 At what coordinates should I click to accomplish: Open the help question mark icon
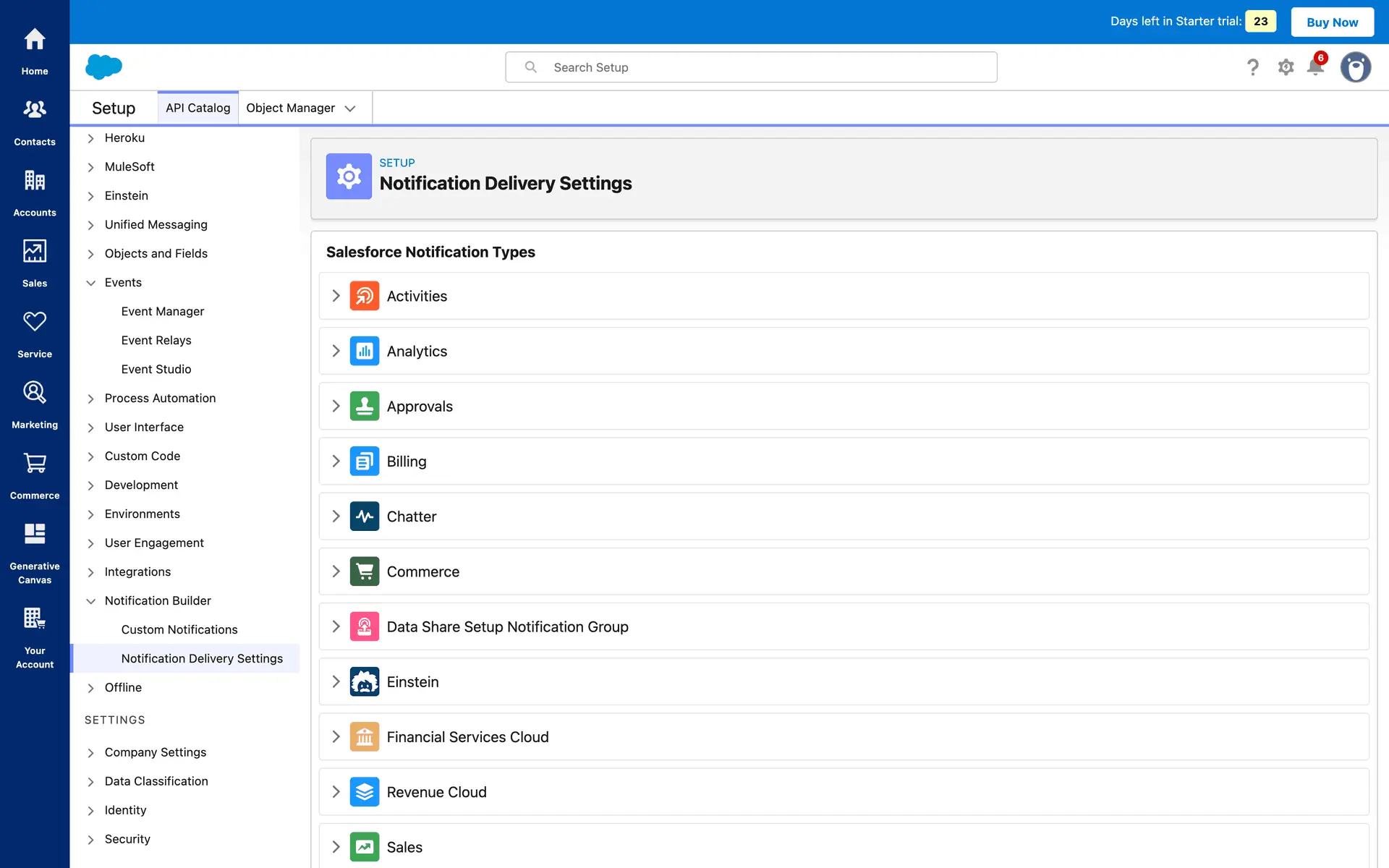(x=1253, y=67)
